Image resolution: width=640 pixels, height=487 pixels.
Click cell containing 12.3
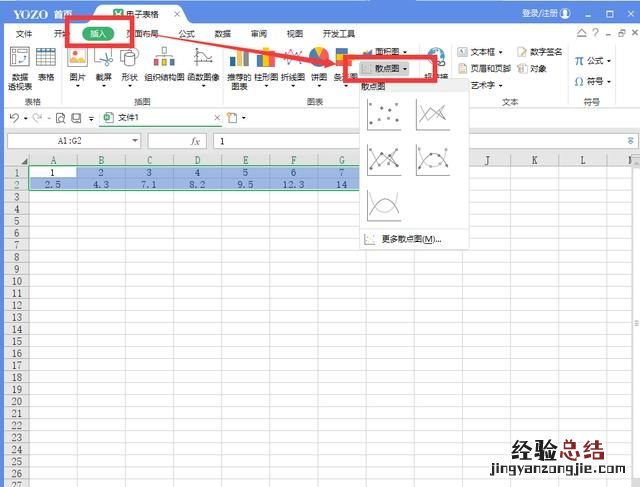tap(293, 185)
